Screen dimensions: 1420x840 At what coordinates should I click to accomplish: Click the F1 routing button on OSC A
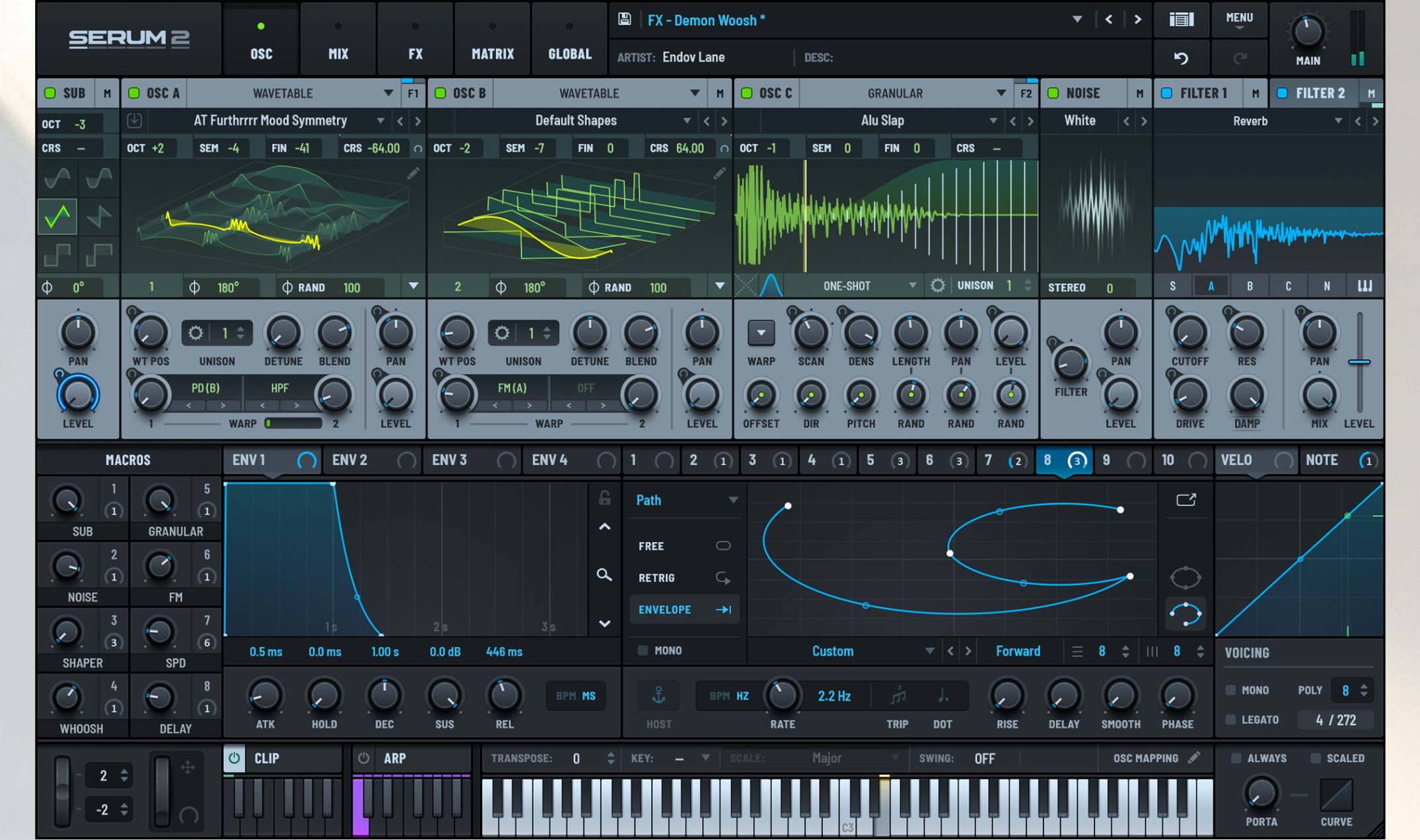[413, 93]
